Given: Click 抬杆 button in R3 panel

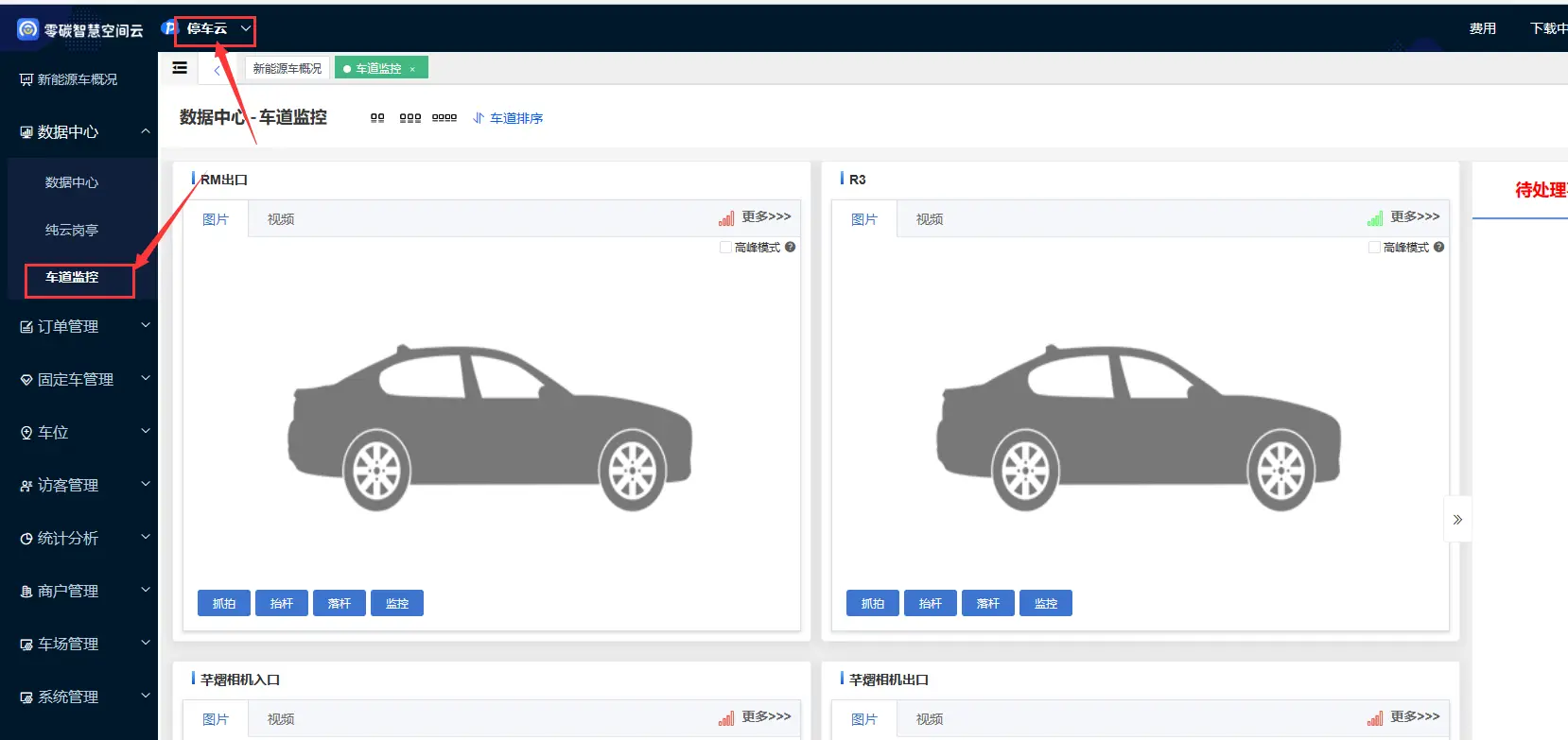Looking at the screenshot, I should (x=930, y=603).
